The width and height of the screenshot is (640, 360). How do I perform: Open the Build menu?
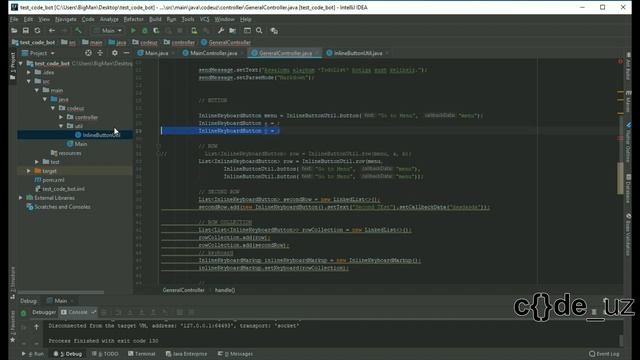click(x=155, y=19)
